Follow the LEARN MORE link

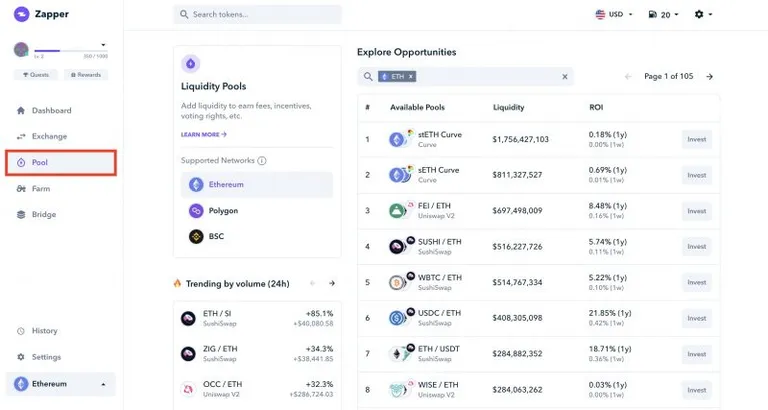coord(204,135)
